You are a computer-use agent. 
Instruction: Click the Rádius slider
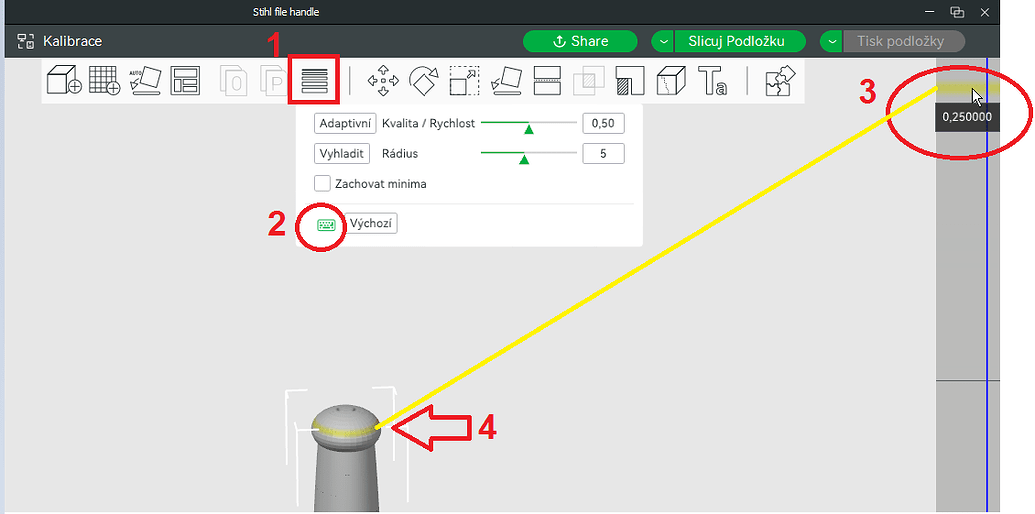[529, 154]
